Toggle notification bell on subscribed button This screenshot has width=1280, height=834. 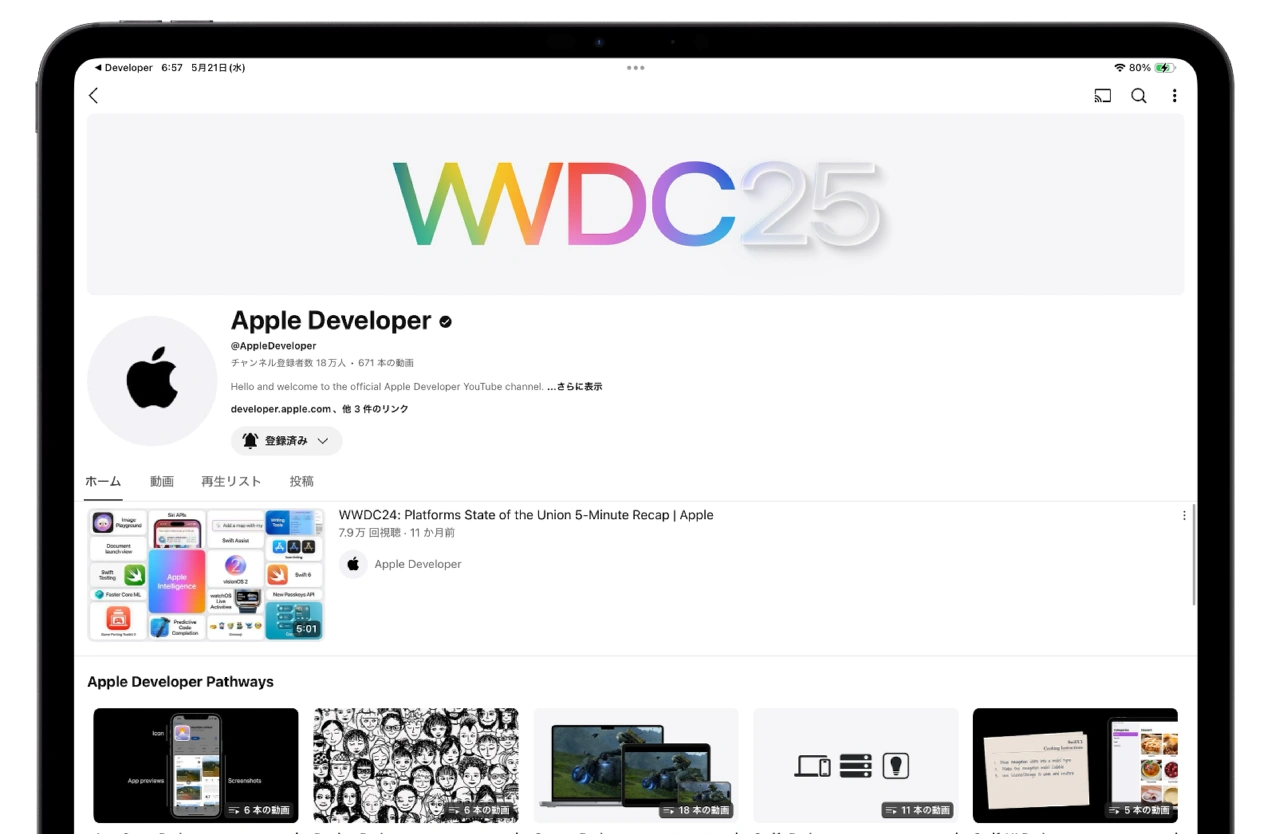pos(250,441)
